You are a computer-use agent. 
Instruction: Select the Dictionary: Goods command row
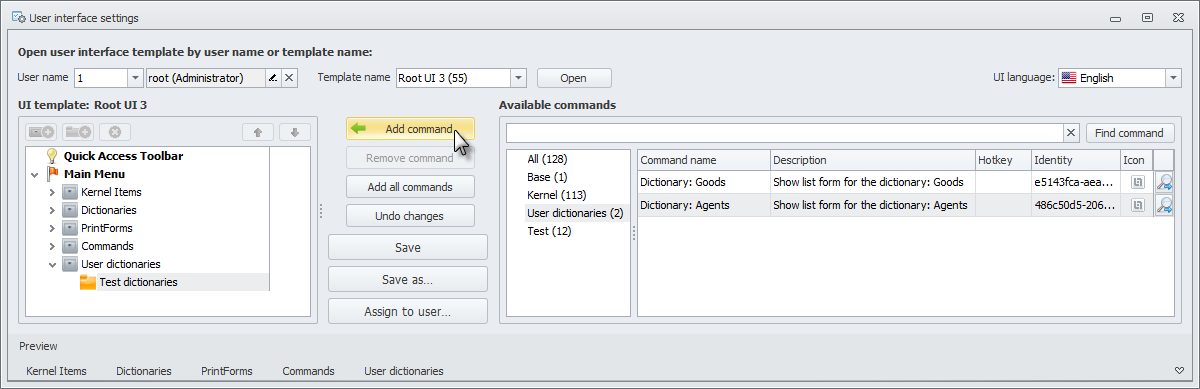pyautogui.click(x=906, y=182)
